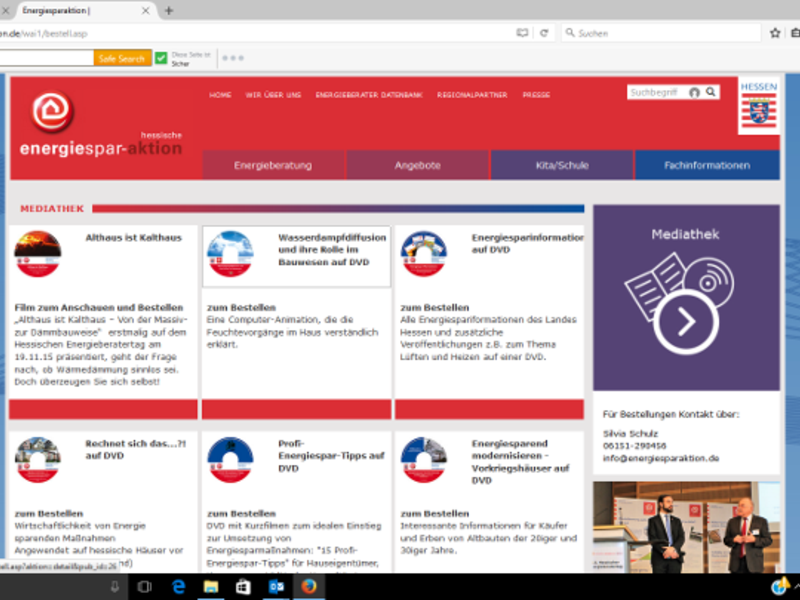Click the email info@energiesparaktion.de
The image size is (800, 600).
tap(661, 458)
